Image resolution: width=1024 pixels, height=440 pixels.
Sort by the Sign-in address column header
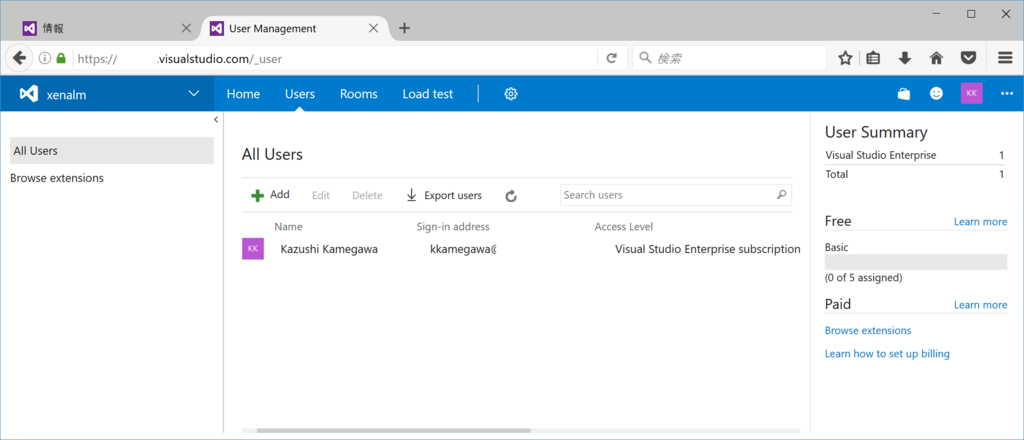point(453,227)
